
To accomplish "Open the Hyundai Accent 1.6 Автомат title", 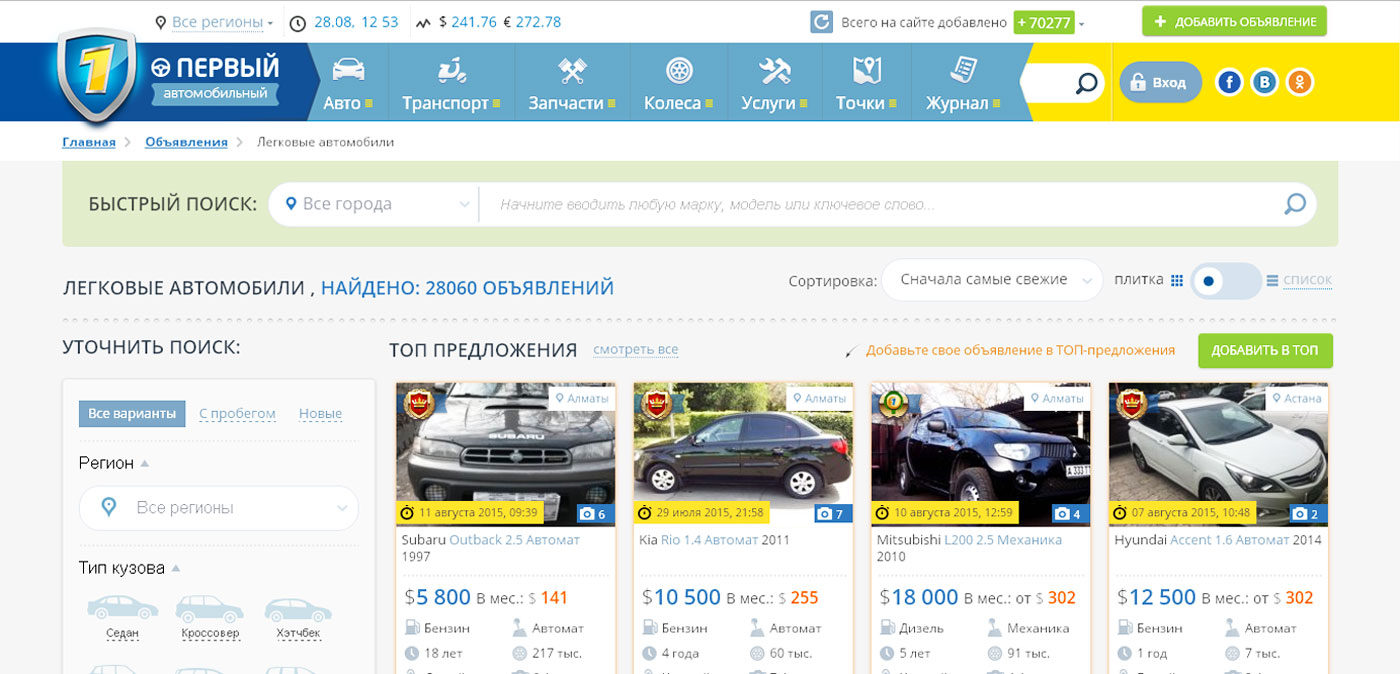I will (1218, 540).
